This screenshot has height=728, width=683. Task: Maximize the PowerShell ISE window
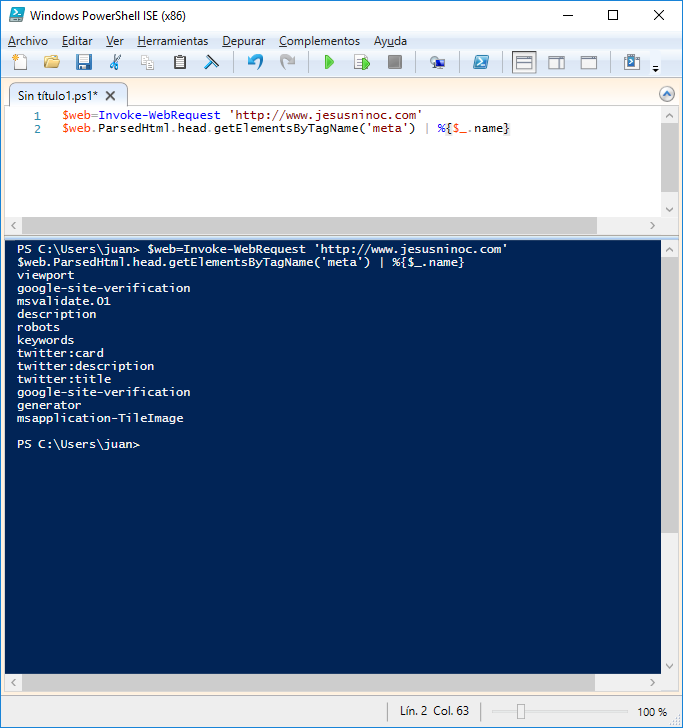coord(613,15)
